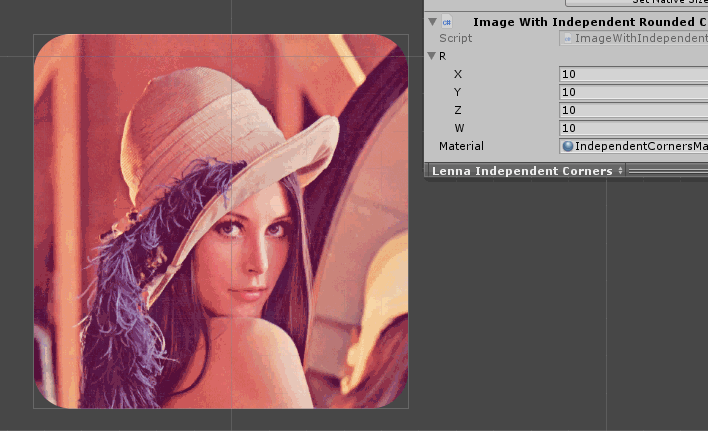This screenshot has width=708, height=431.
Task: Collapse the R vector foldout
Action: coord(432,56)
